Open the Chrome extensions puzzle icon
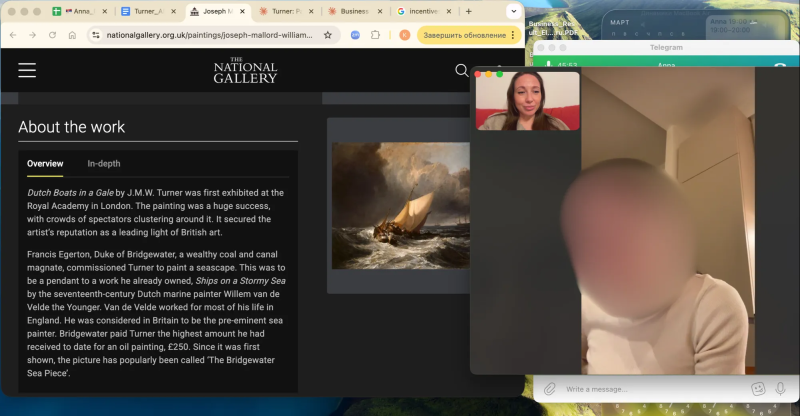The image size is (800, 416). (x=376, y=35)
